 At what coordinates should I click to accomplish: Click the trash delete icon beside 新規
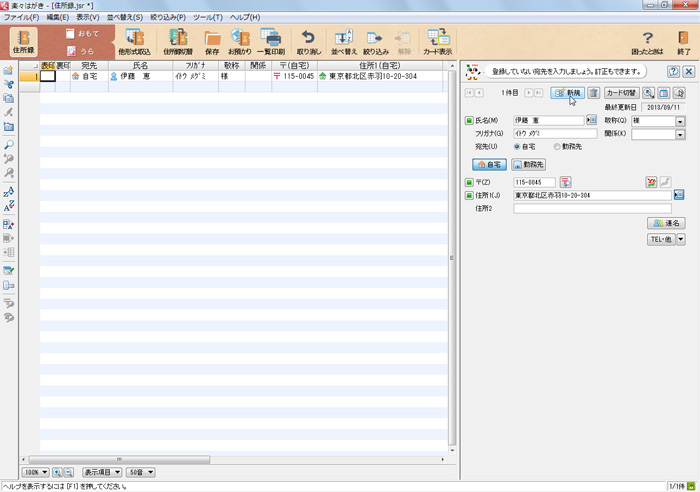(x=593, y=93)
